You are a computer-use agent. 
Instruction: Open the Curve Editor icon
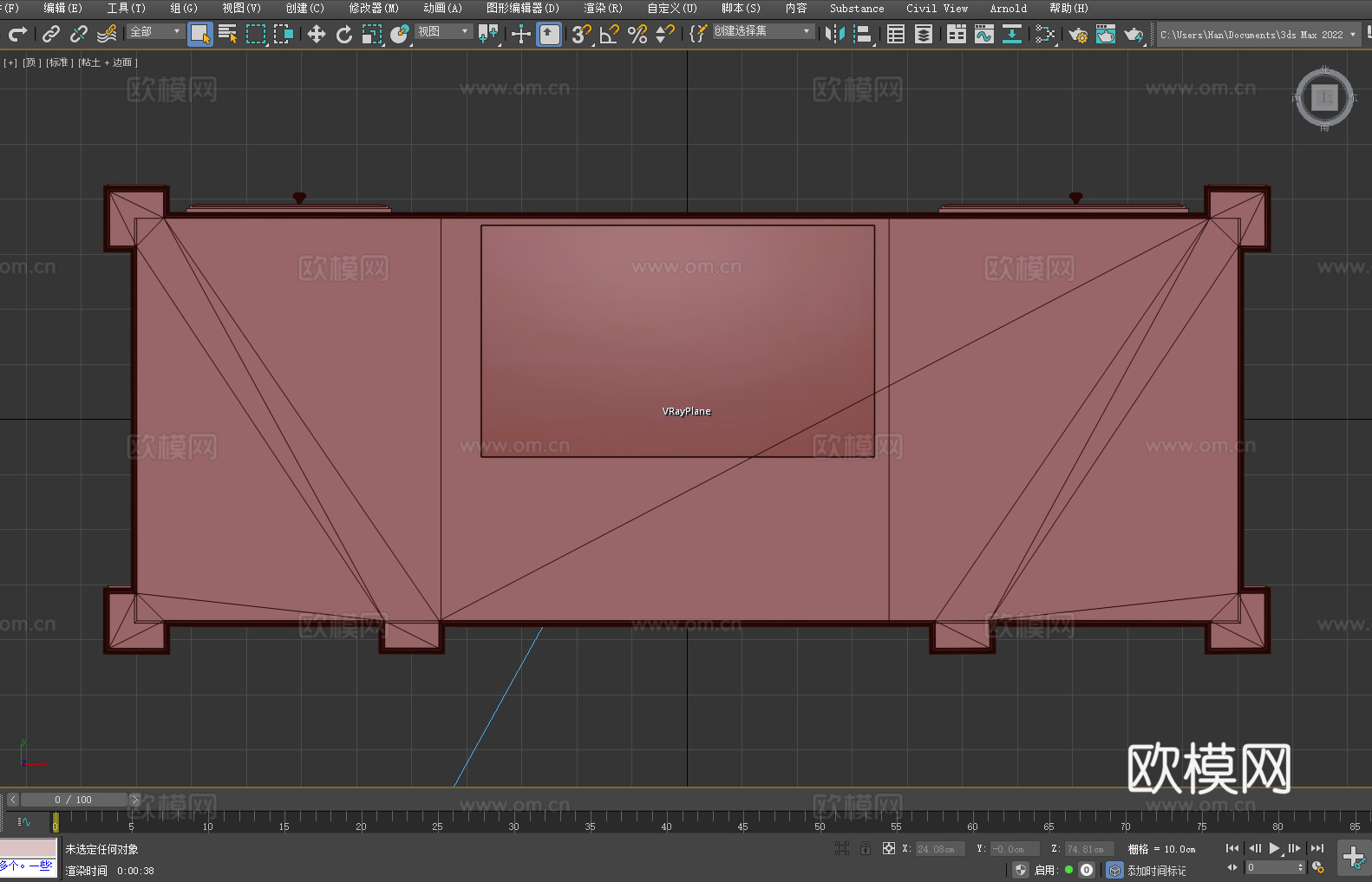pyautogui.click(x=984, y=34)
